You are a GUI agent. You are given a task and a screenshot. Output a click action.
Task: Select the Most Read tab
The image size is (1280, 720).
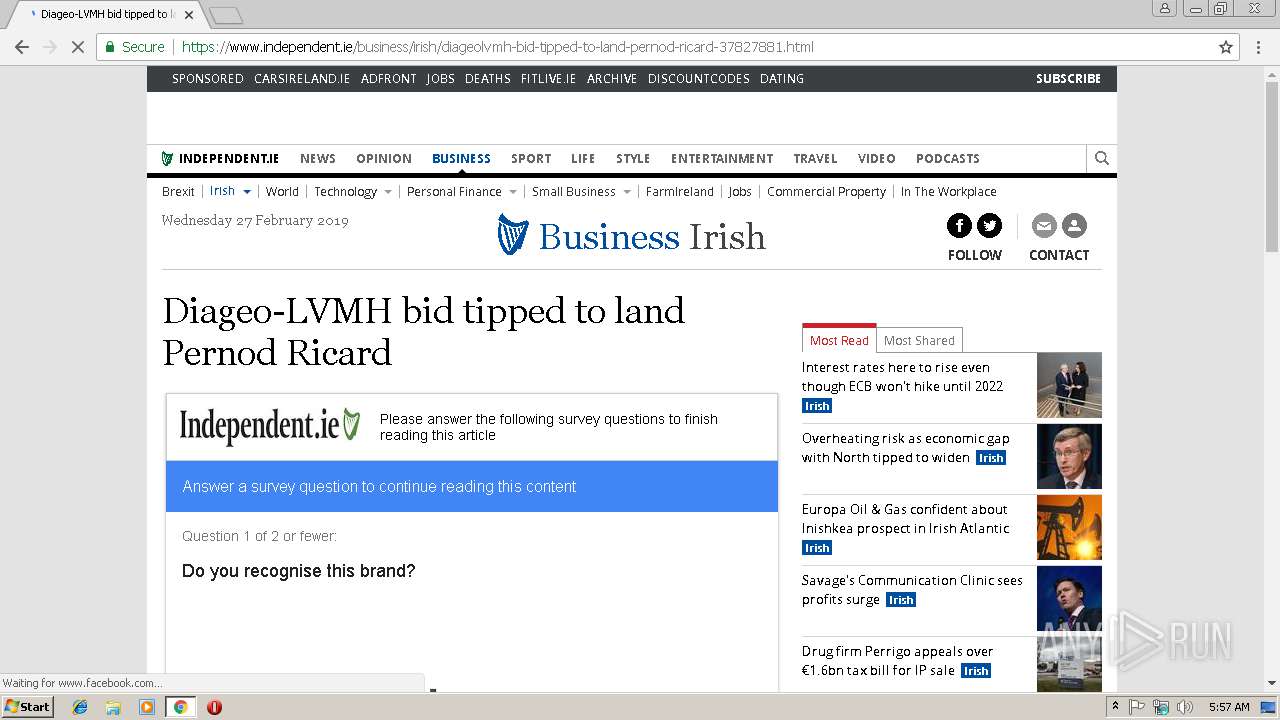839,339
